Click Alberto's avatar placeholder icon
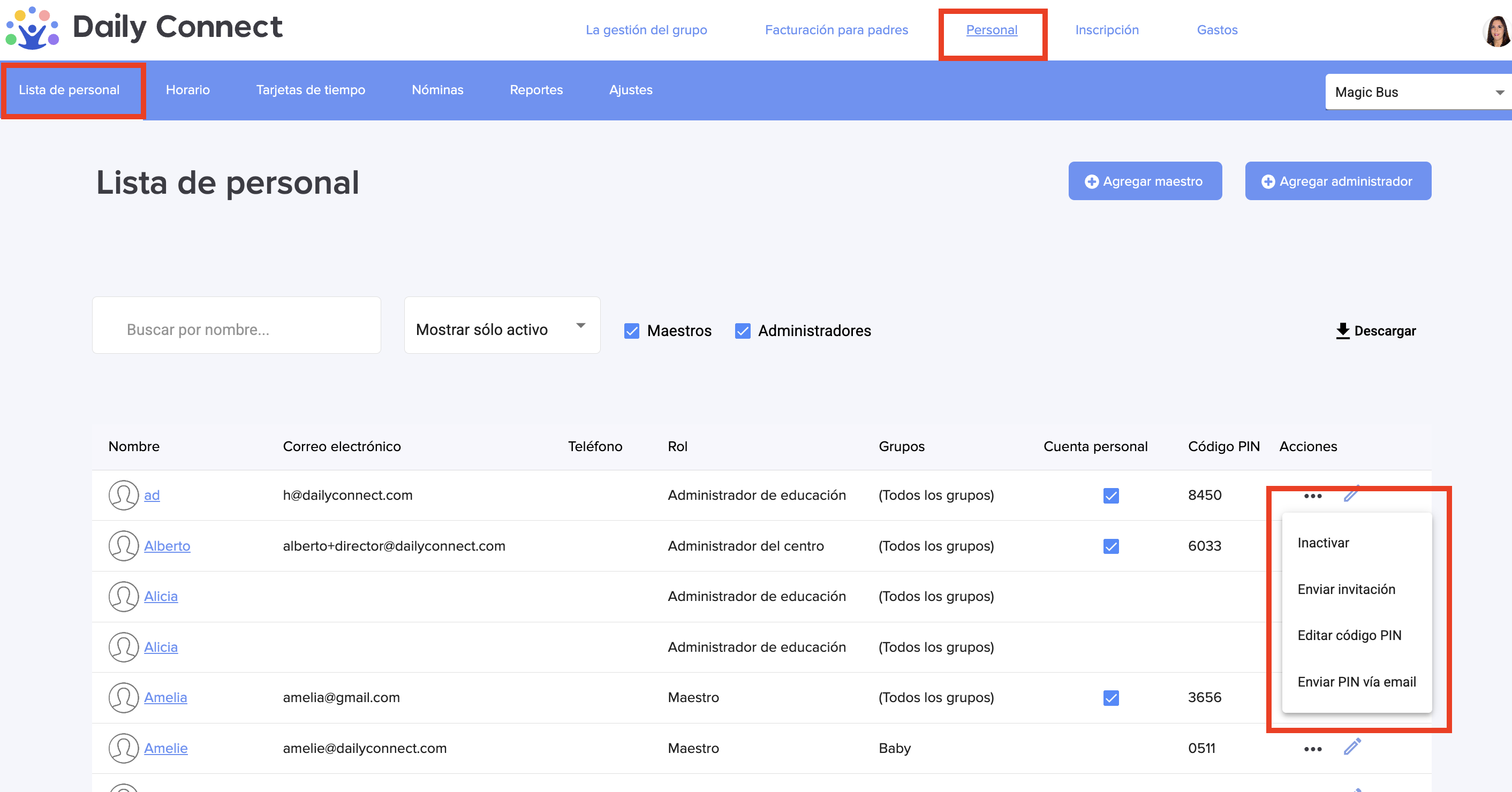The width and height of the screenshot is (1512, 792). pos(123,546)
